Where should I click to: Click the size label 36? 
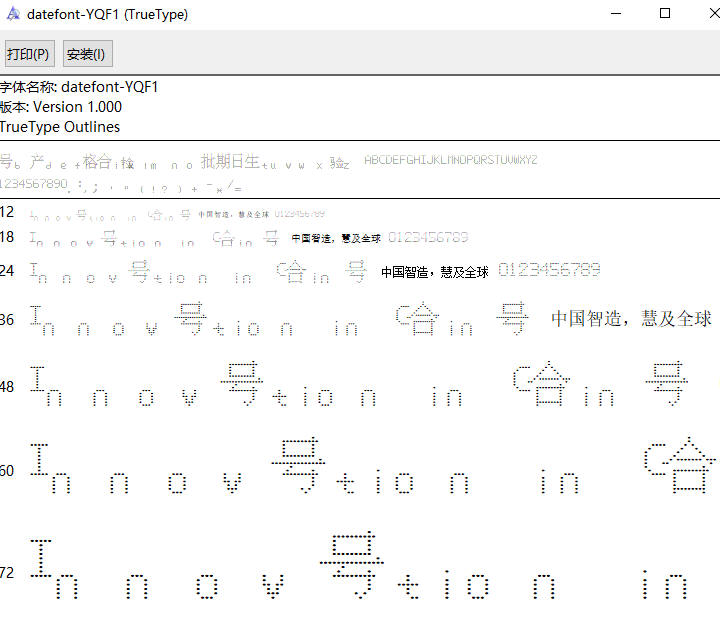[x=7, y=320]
